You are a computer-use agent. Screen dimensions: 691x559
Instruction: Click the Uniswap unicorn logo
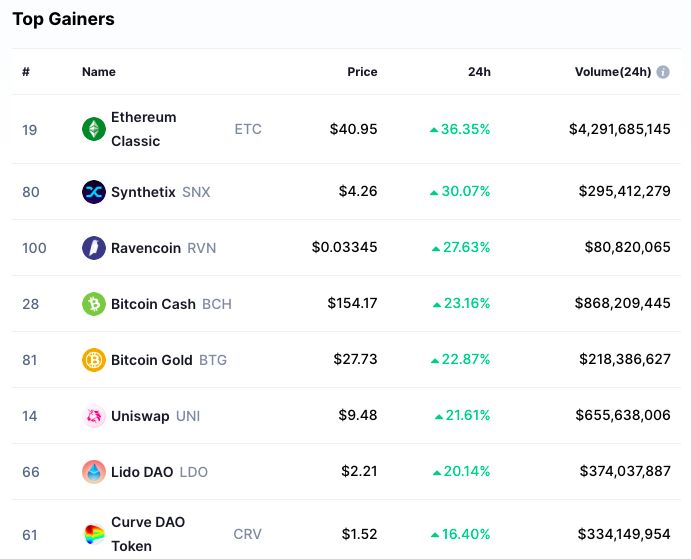(94, 416)
